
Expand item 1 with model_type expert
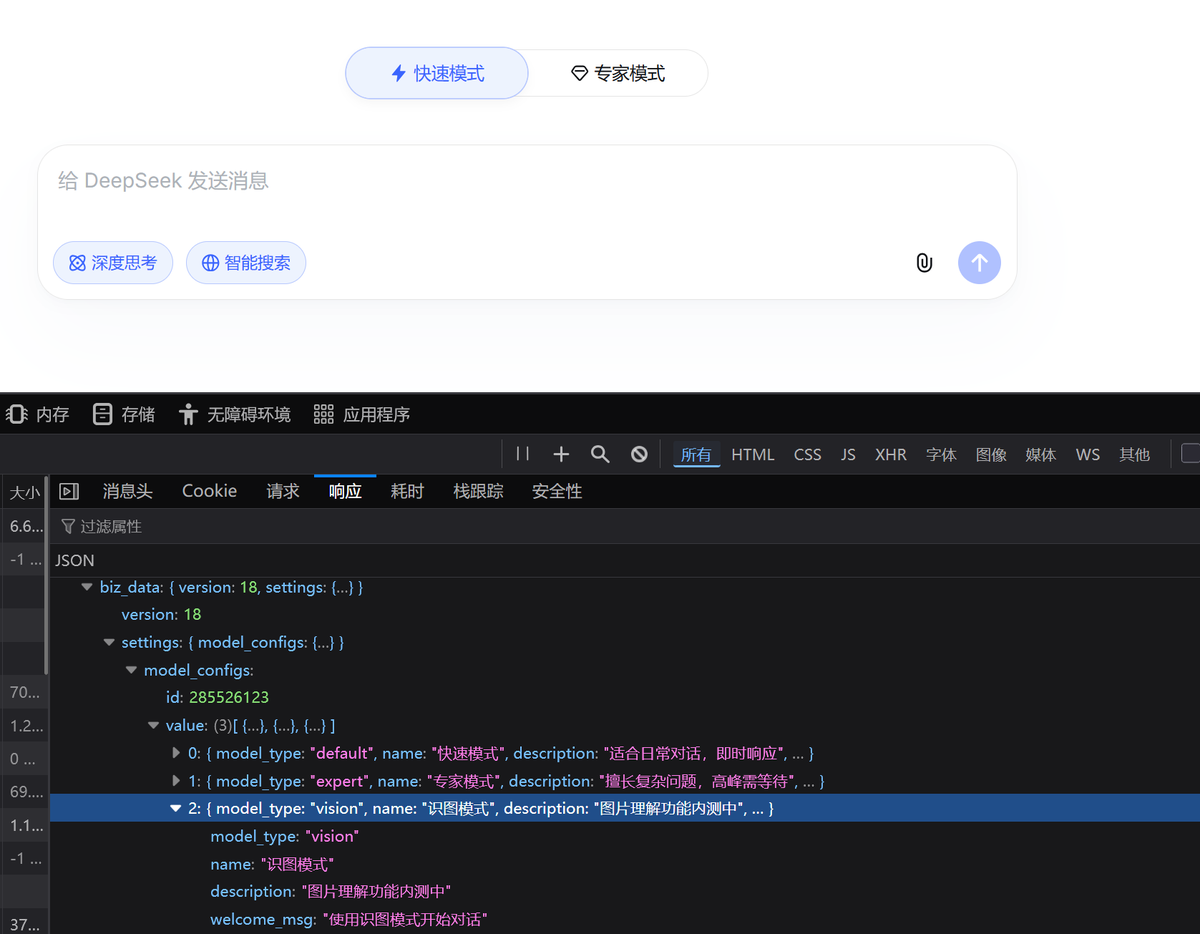(x=176, y=781)
